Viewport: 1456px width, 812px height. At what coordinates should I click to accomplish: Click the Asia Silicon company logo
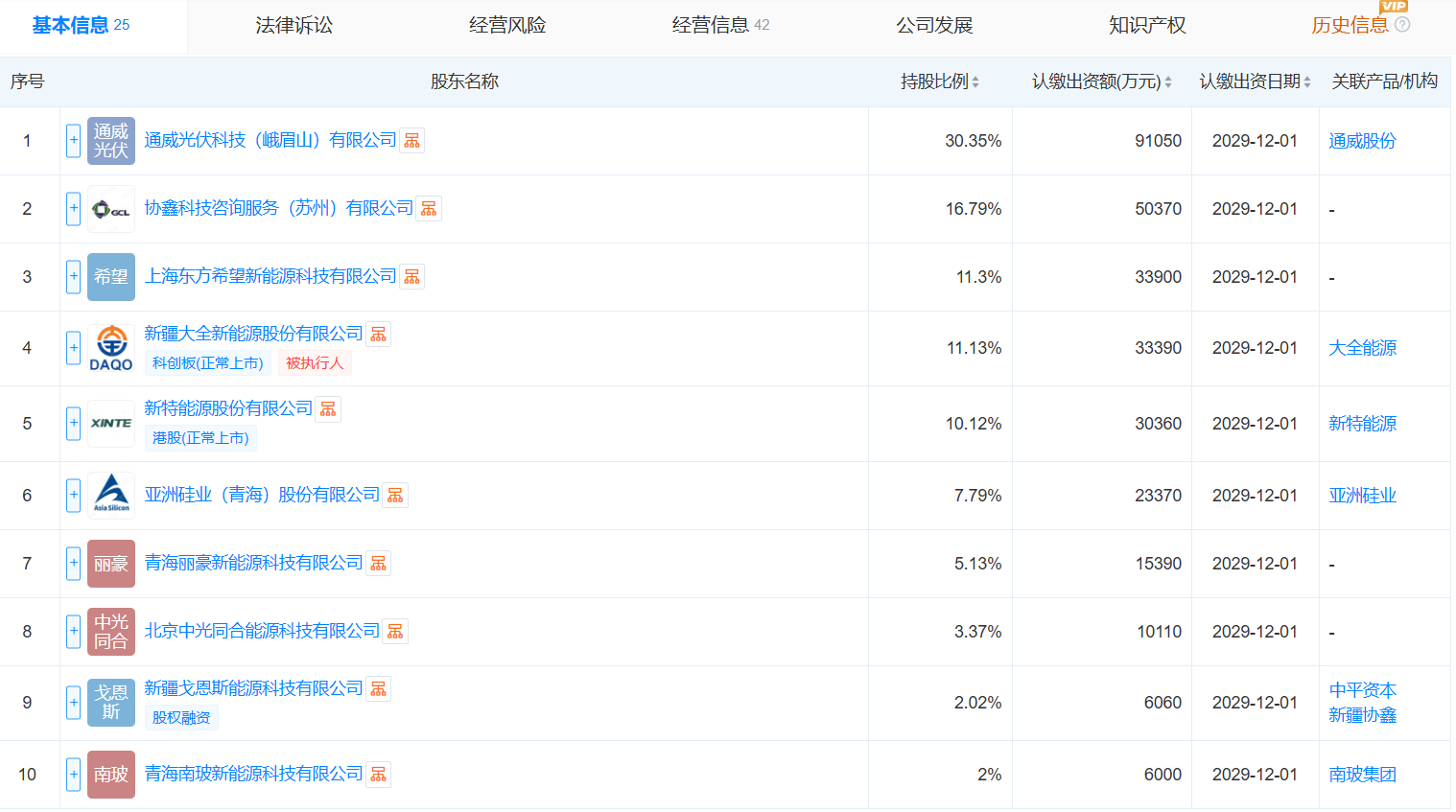[111, 496]
